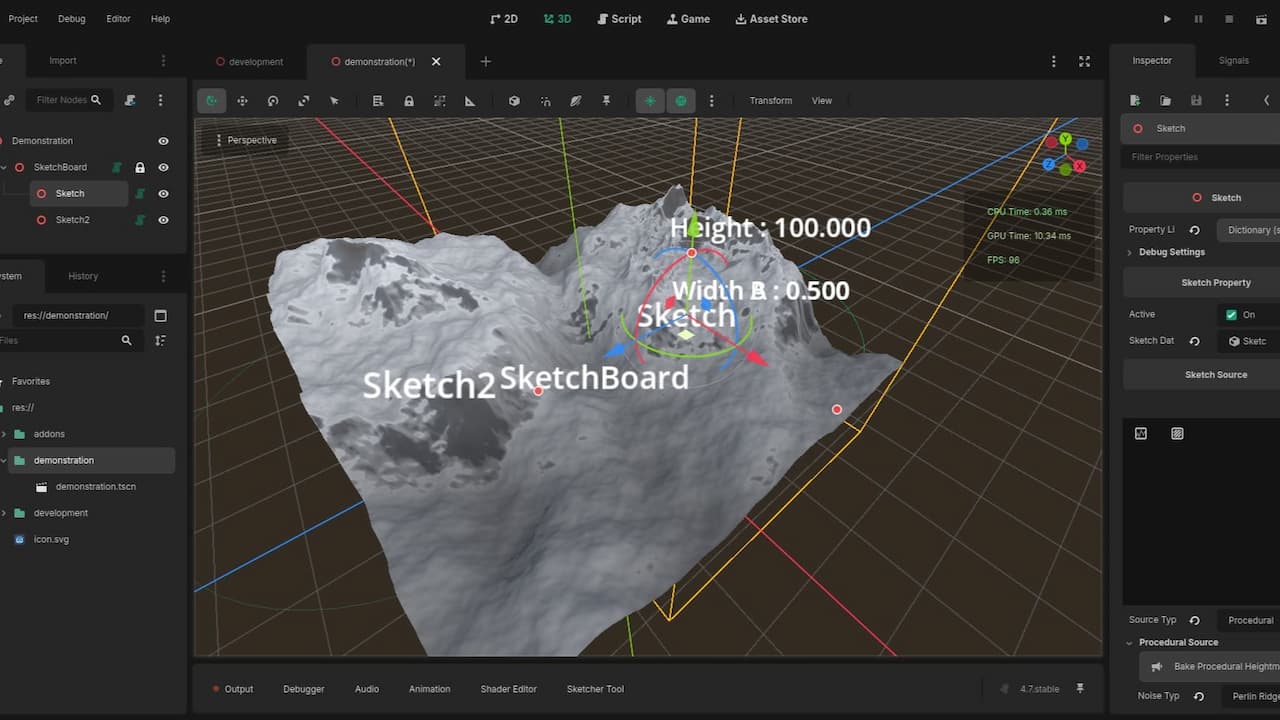Click the lock icon on SketchBoard
The image size is (1280, 720).
(x=140, y=168)
